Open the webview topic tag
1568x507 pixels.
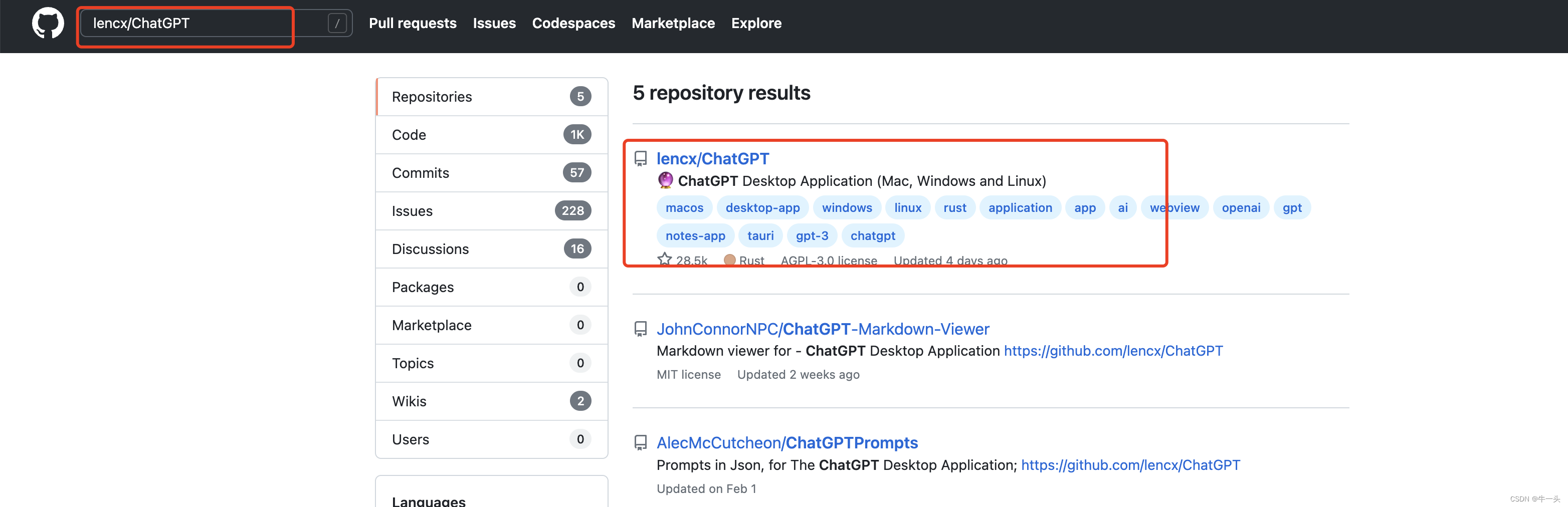(x=1174, y=207)
